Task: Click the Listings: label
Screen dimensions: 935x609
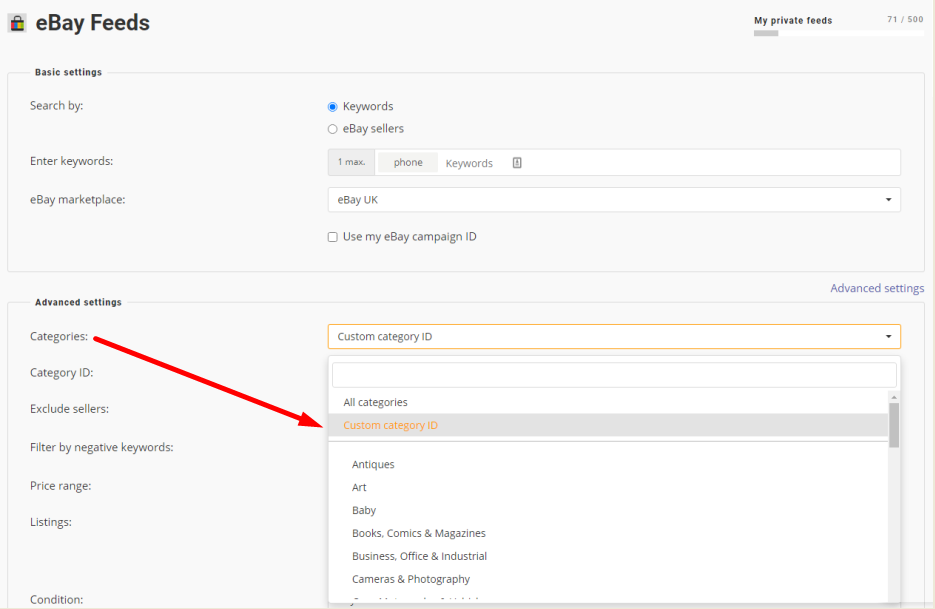Action: [x=51, y=522]
